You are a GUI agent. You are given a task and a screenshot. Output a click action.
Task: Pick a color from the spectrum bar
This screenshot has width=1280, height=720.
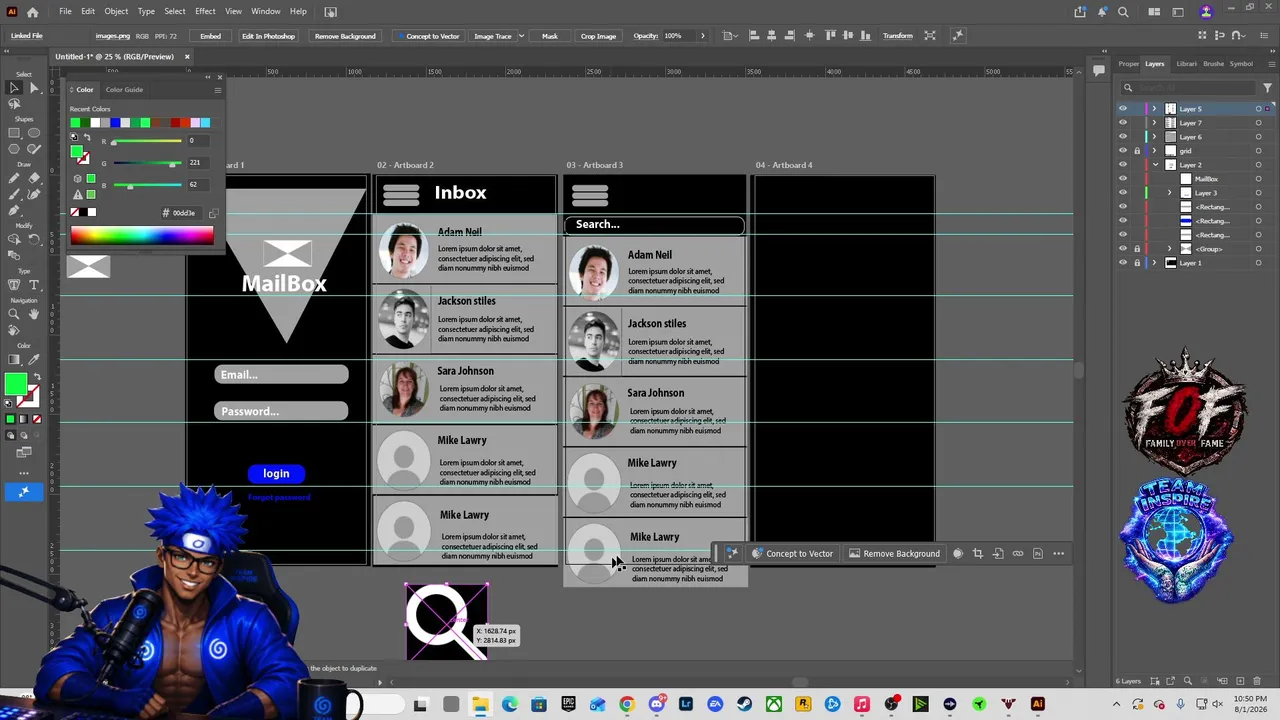(141, 236)
